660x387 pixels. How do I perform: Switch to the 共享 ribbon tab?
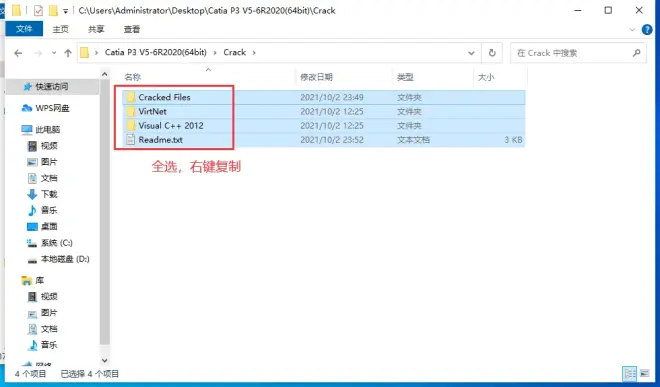(96, 29)
